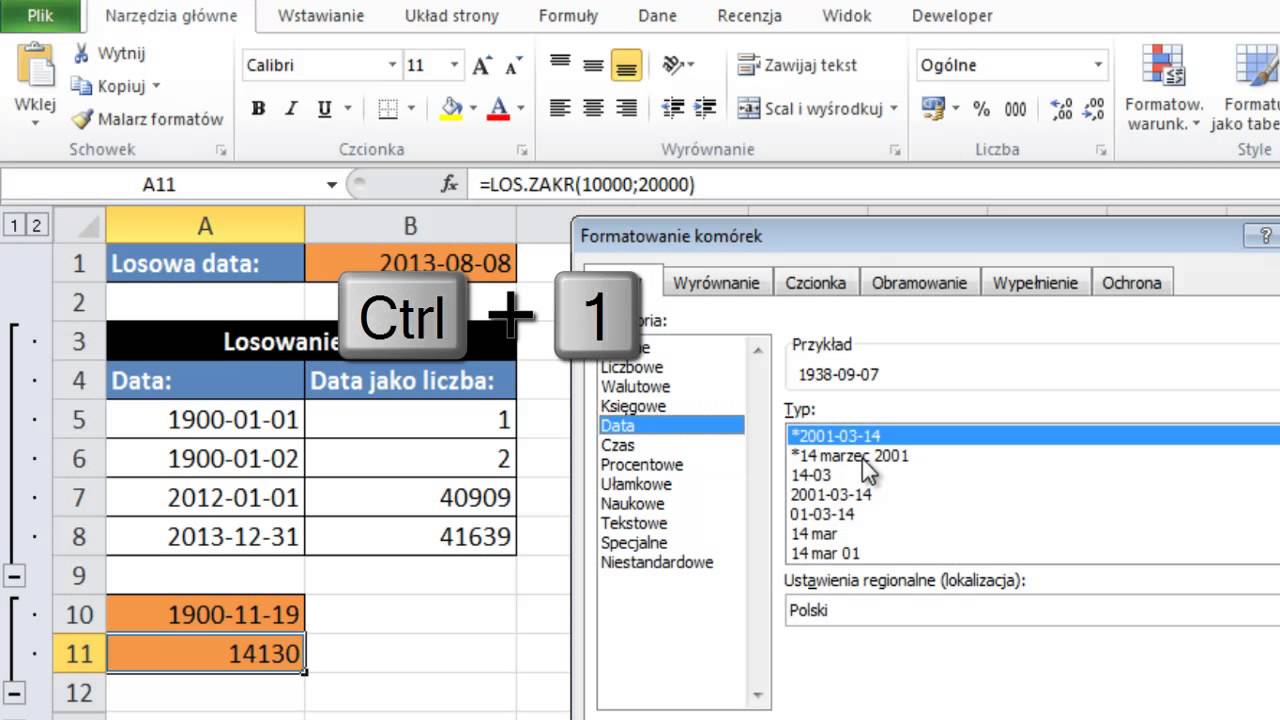
Task: Switch to the Wstawianie ribbon tab
Action: [320, 16]
